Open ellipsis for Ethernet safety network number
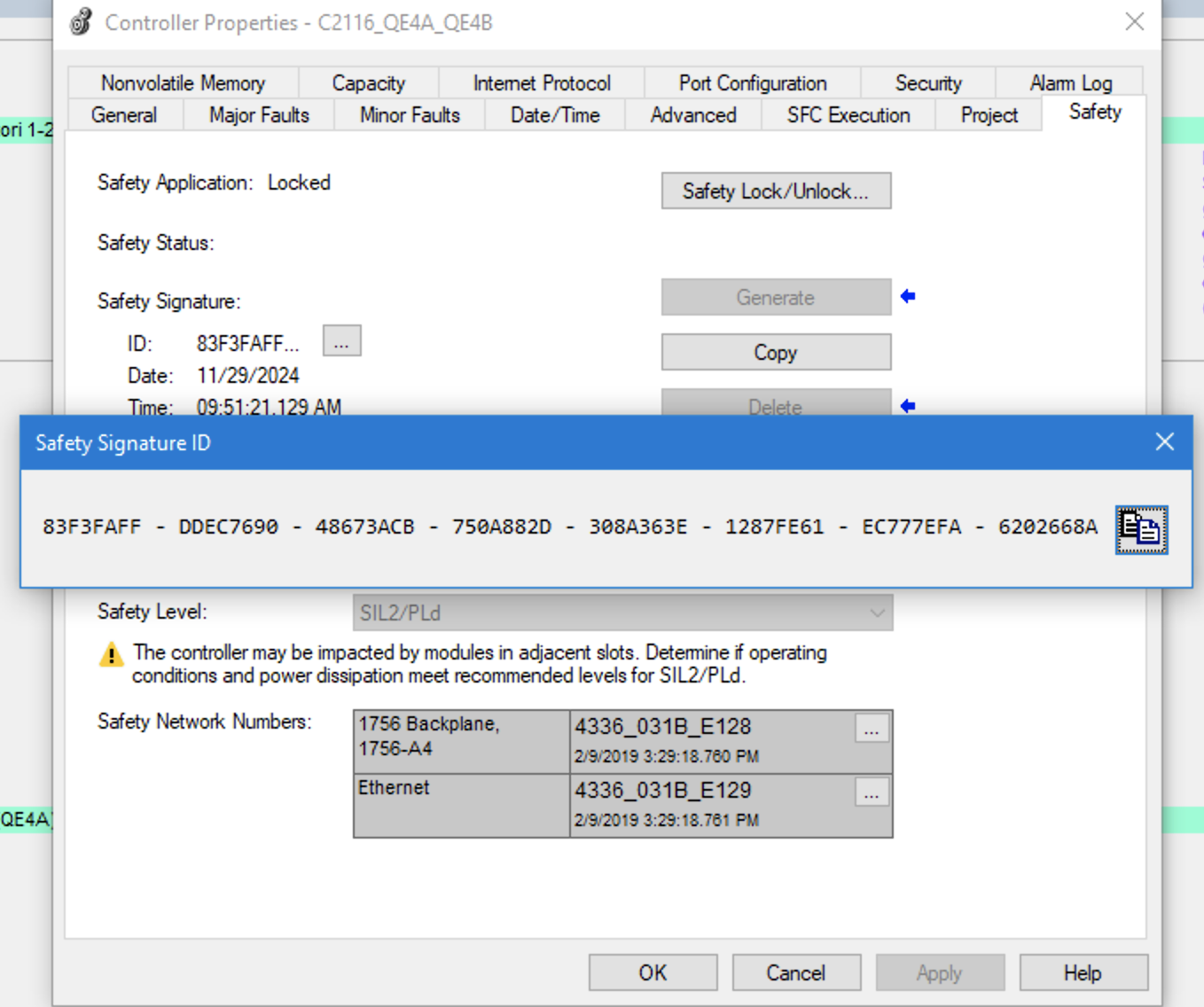This screenshot has width=1204, height=1007. 872,793
